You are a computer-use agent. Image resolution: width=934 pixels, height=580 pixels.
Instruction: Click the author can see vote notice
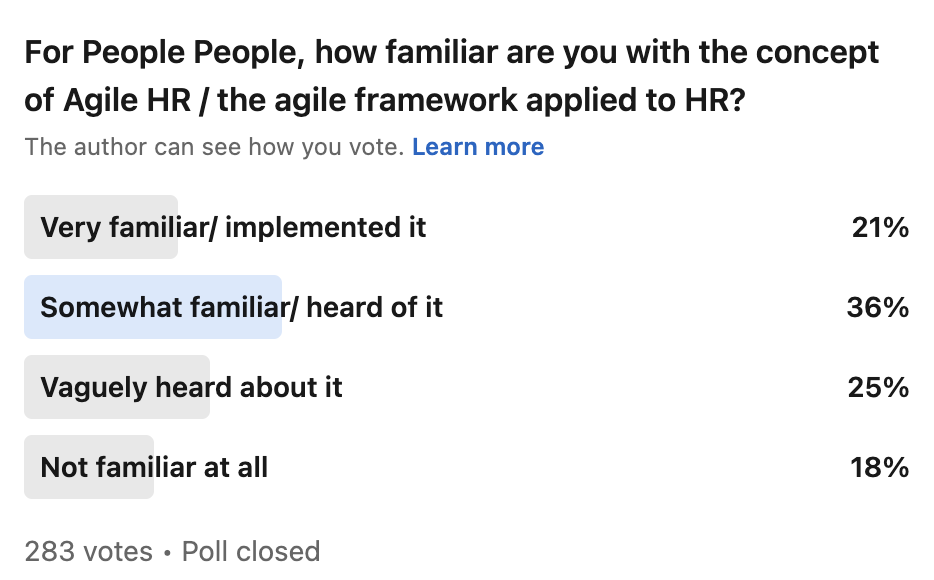click(x=214, y=147)
